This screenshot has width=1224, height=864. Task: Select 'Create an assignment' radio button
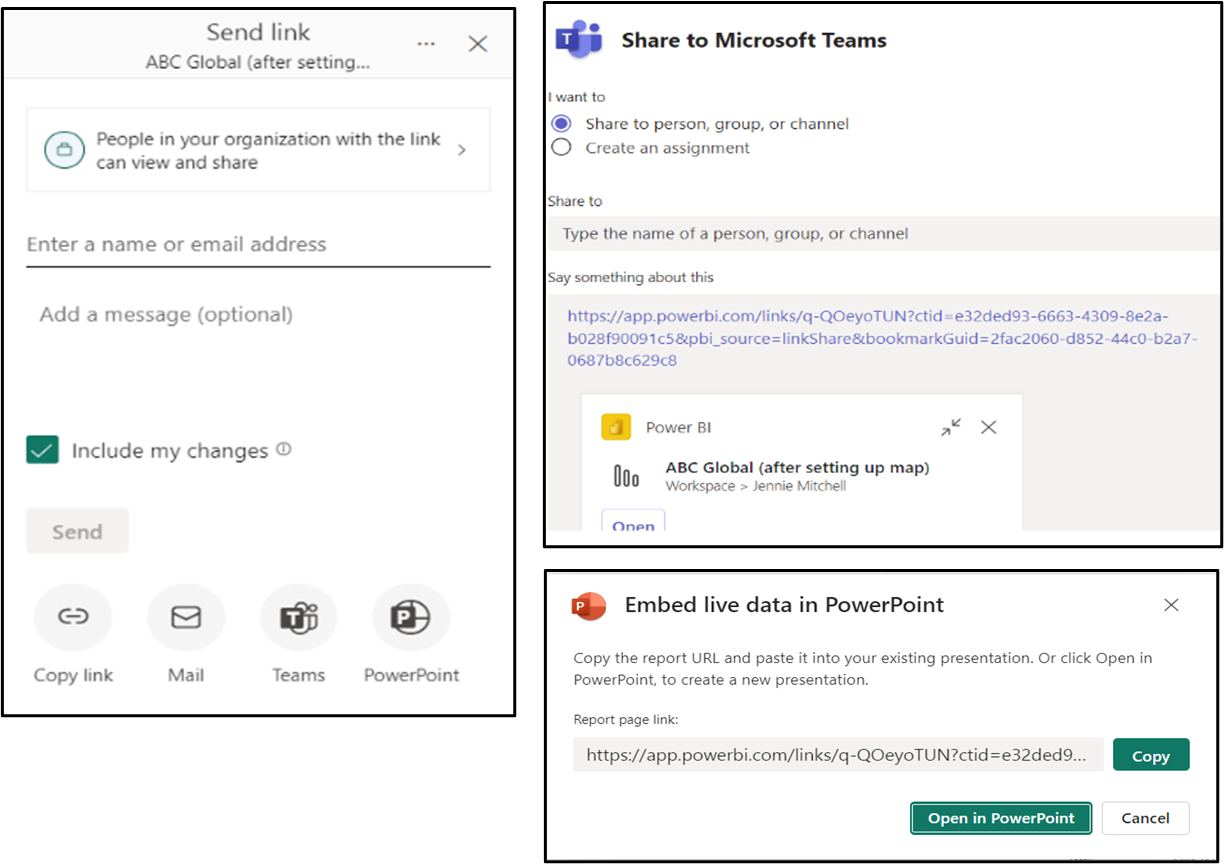coord(562,148)
